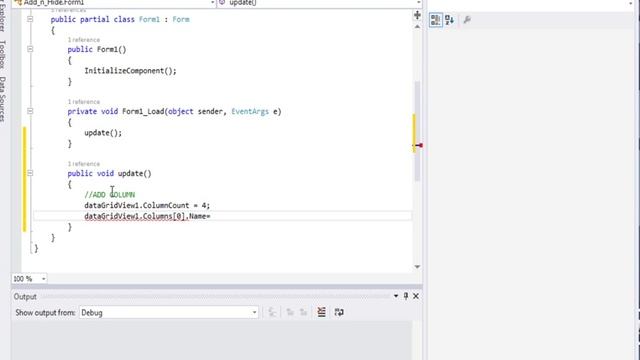Open Property Pages wrench icon

tap(467, 20)
